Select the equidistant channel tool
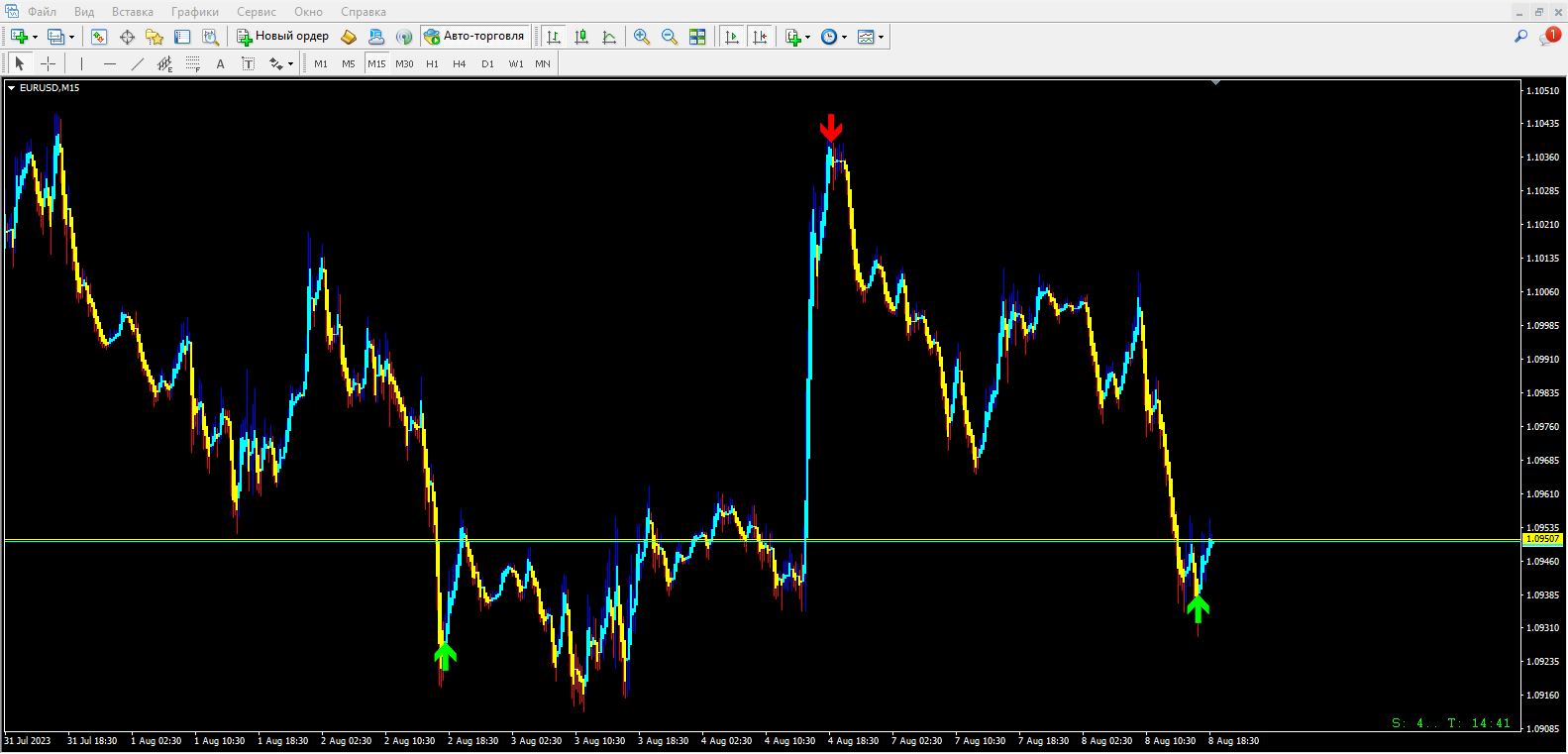 tap(164, 63)
